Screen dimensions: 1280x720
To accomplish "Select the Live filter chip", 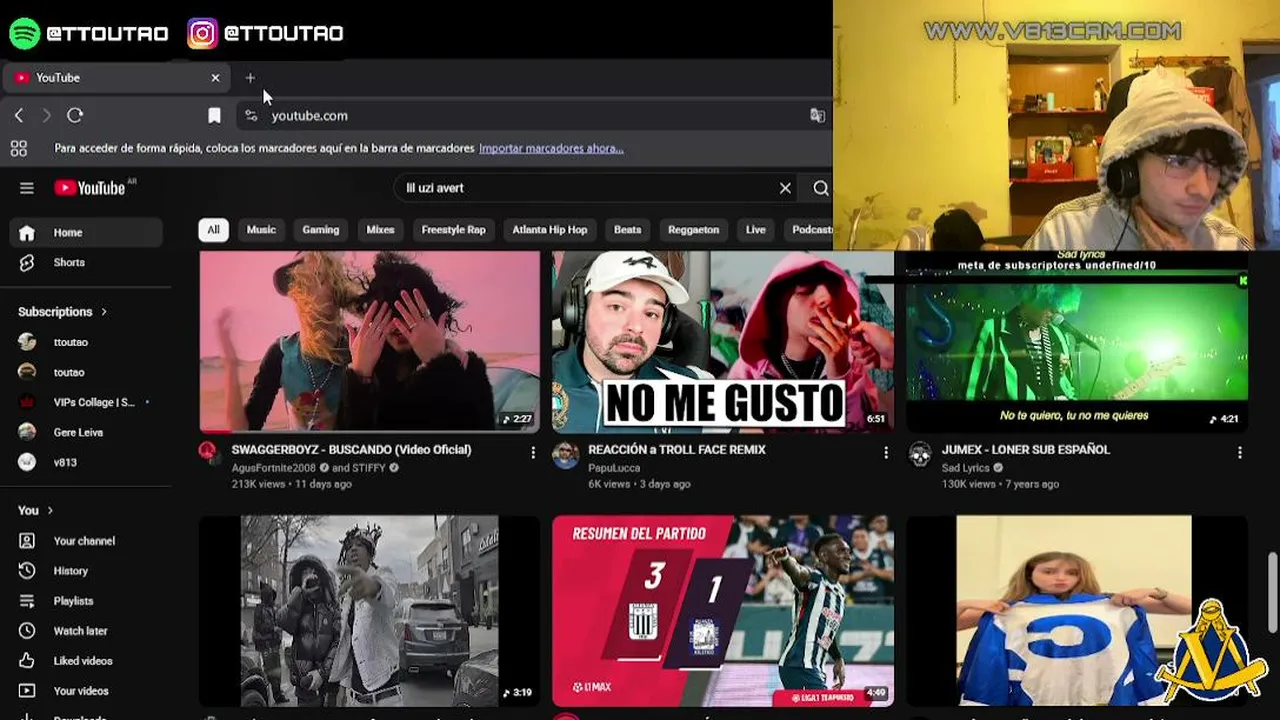I will coord(756,230).
